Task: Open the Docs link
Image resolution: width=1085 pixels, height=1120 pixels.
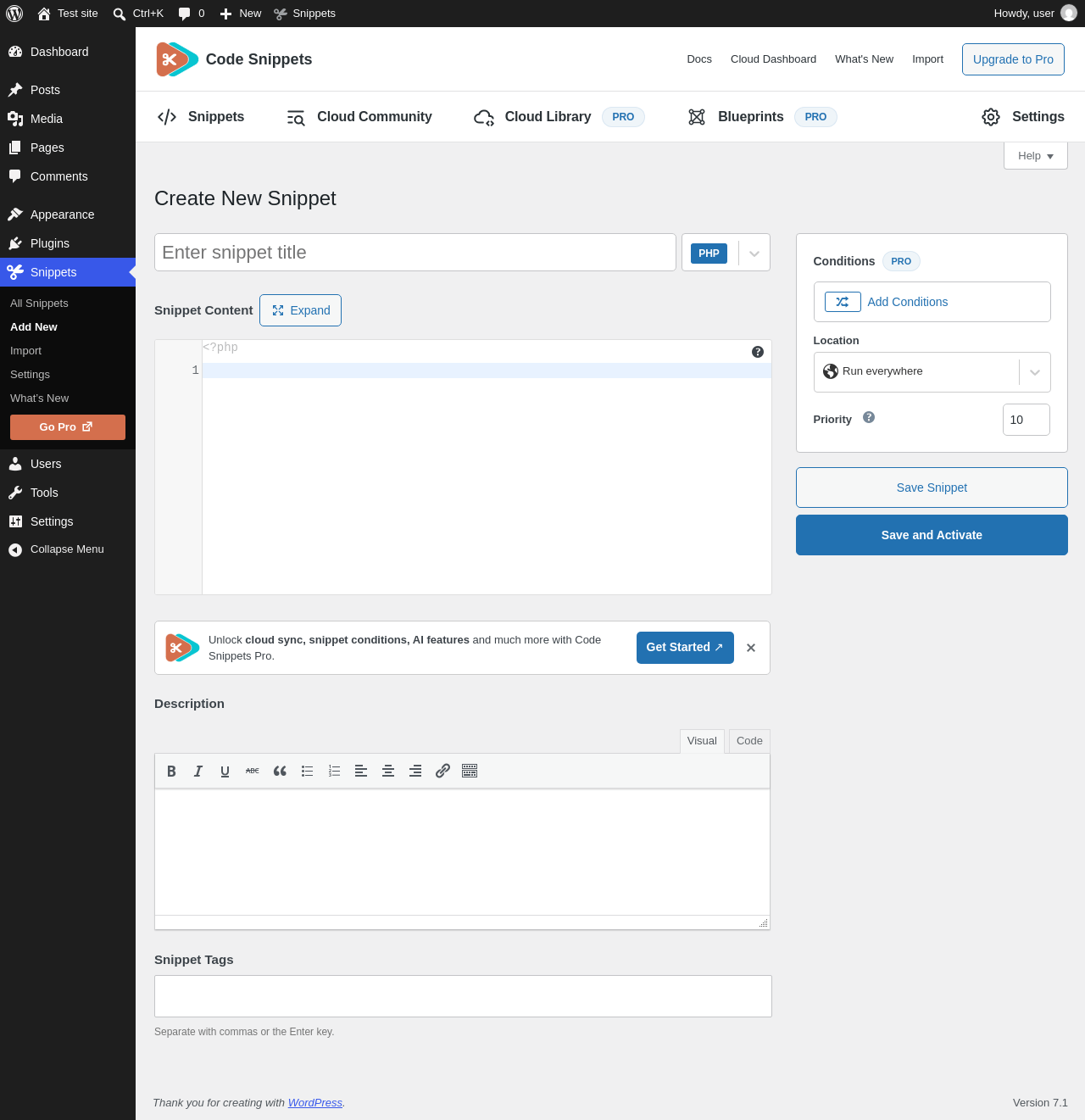Action: click(x=699, y=59)
